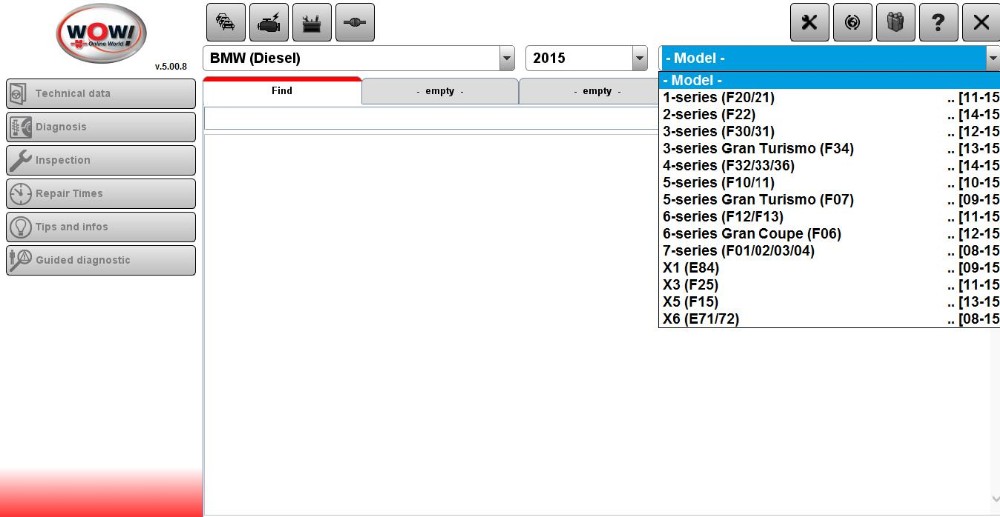
Task: Choose 3-series (F30/31) model
Action: (x=829, y=131)
